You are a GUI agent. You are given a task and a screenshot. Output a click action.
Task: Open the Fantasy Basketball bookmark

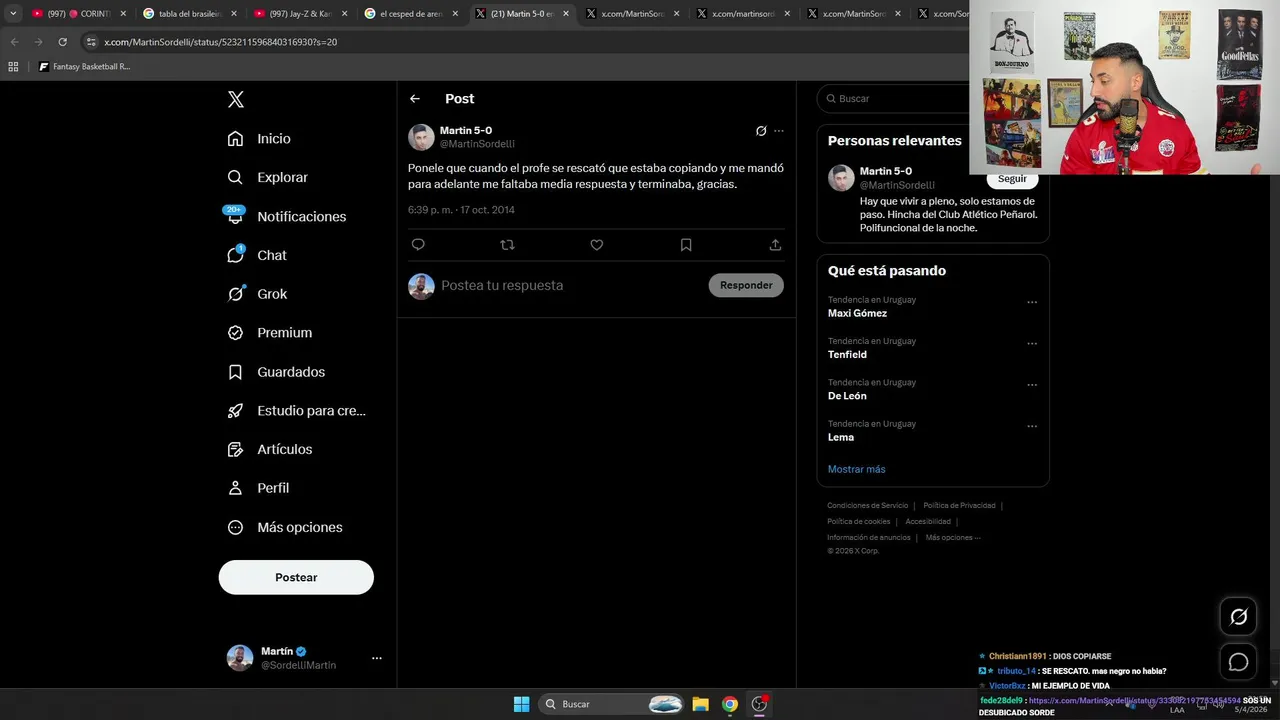coord(84,67)
